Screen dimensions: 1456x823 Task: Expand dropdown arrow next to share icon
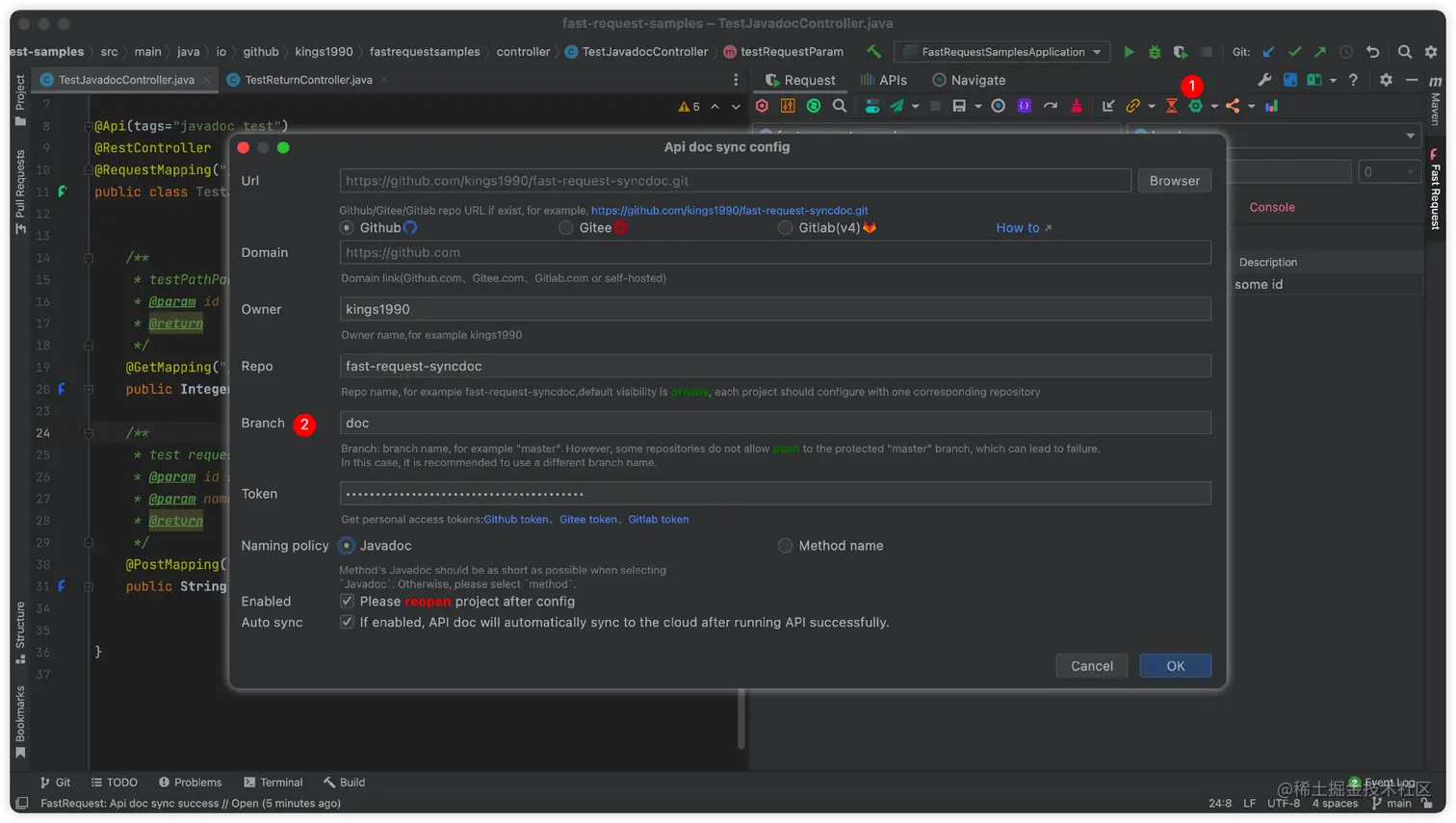tap(1252, 107)
